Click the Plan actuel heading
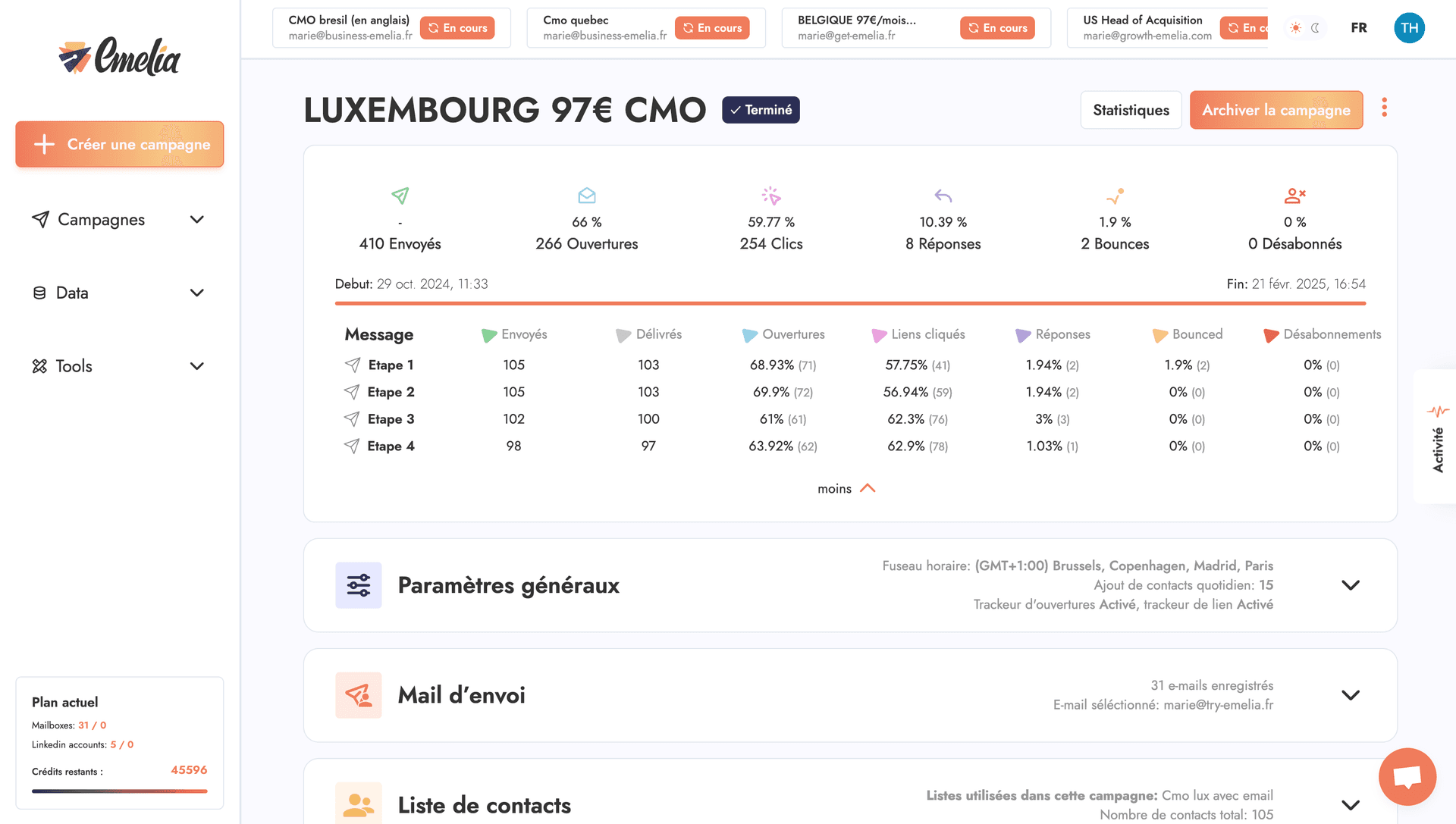The width and height of the screenshot is (1456, 824). [65, 702]
